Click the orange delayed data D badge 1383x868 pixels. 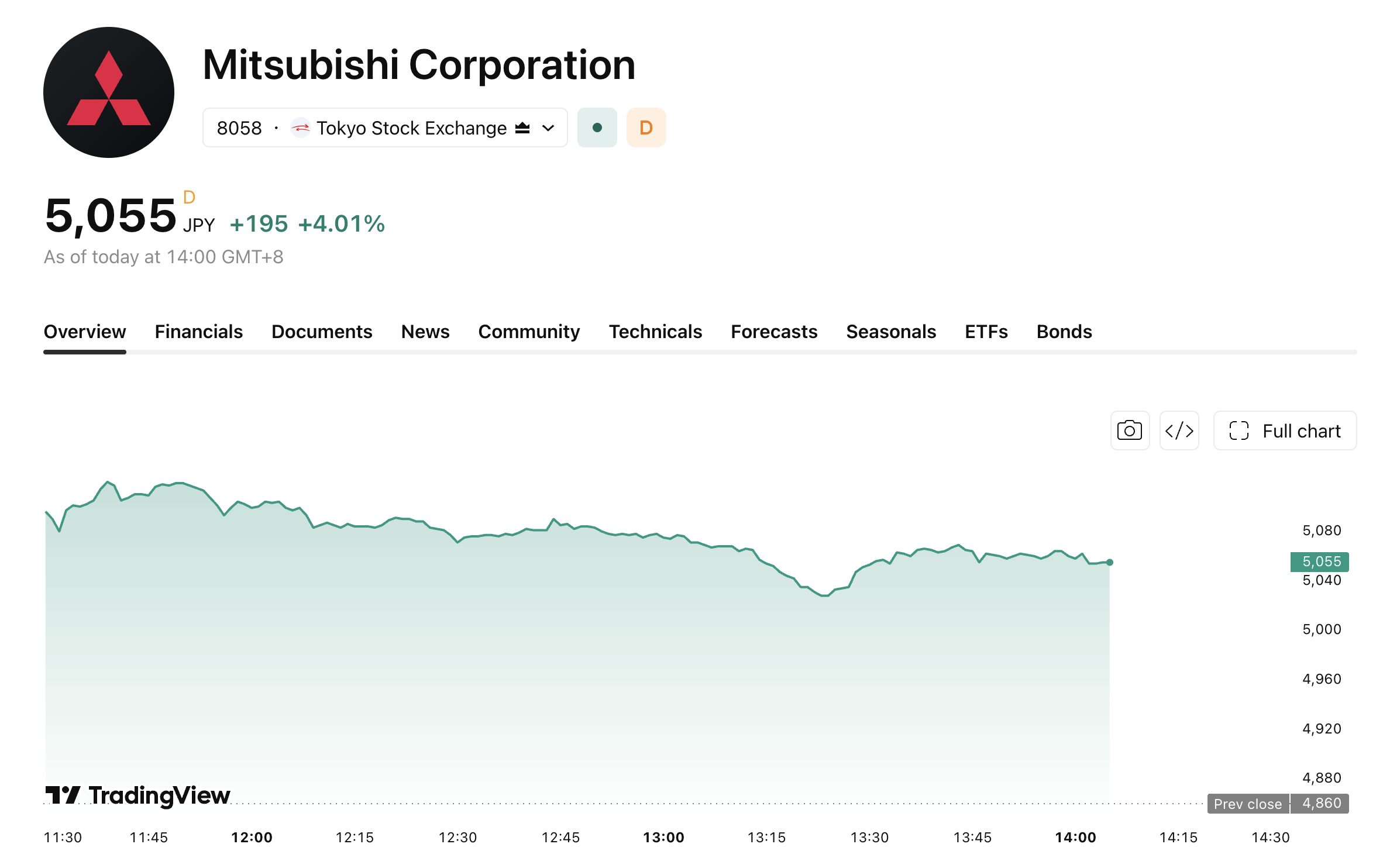(646, 128)
